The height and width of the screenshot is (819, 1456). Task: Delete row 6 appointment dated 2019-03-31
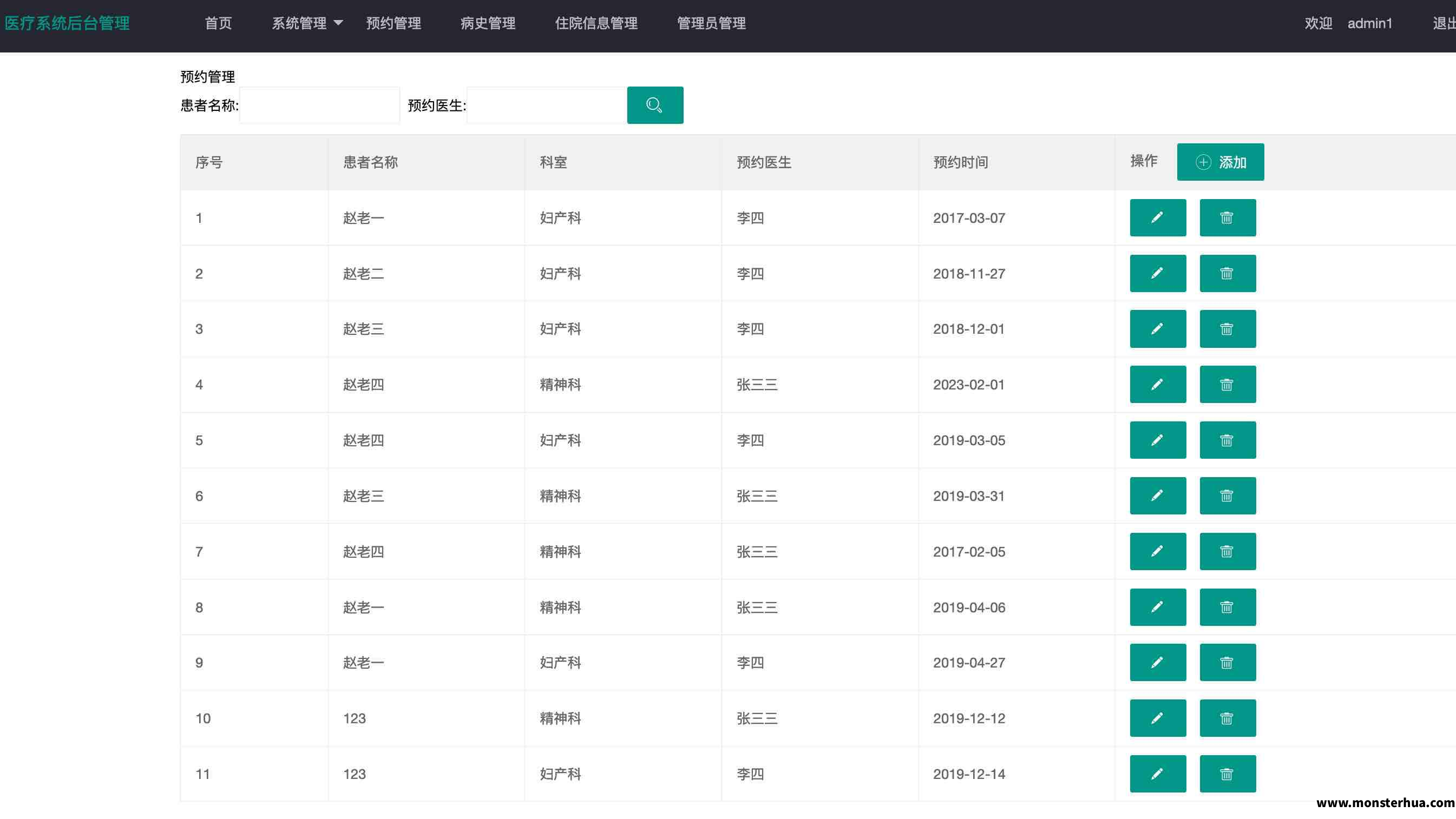1228,496
